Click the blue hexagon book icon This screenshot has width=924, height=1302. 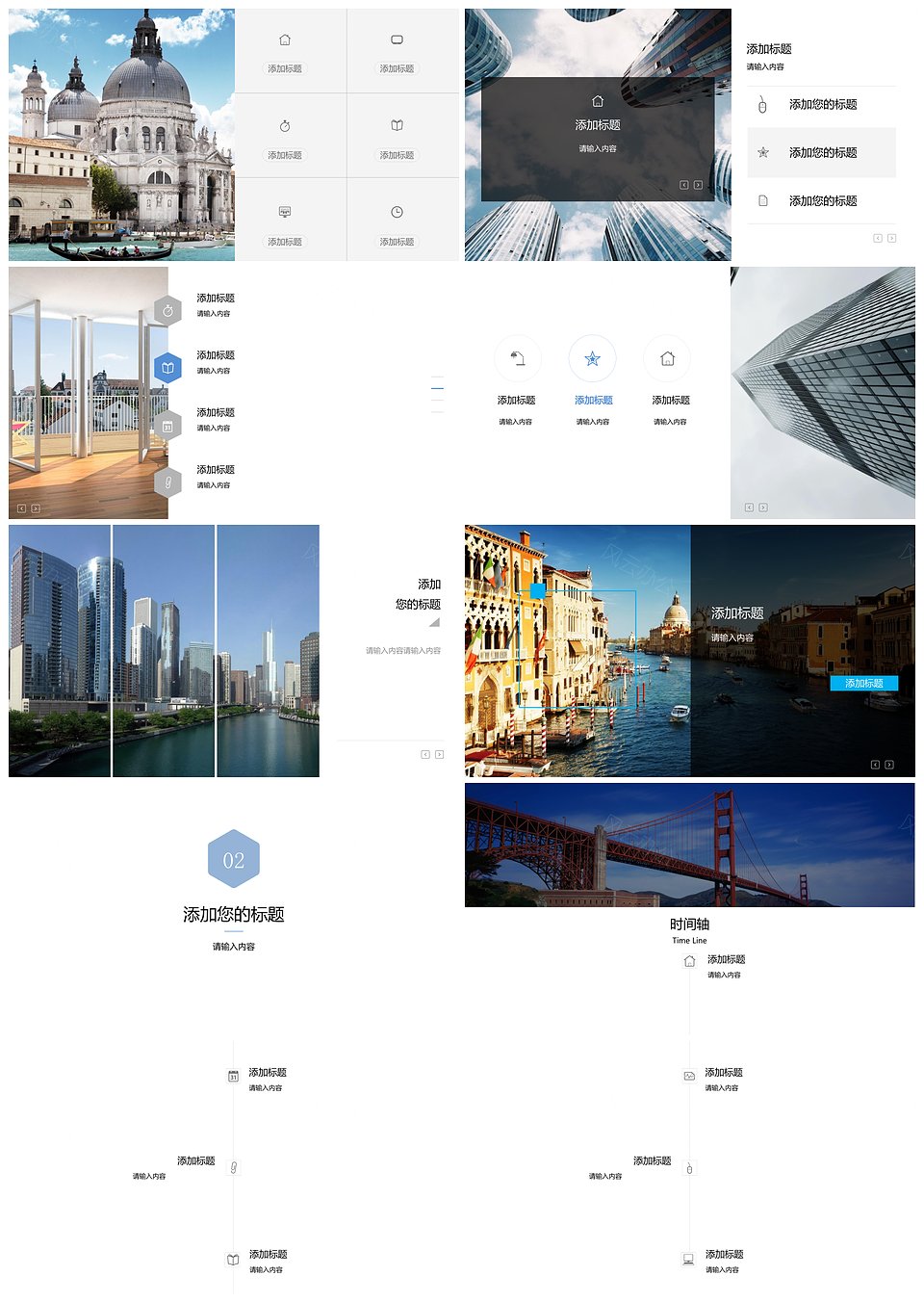pos(167,368)
